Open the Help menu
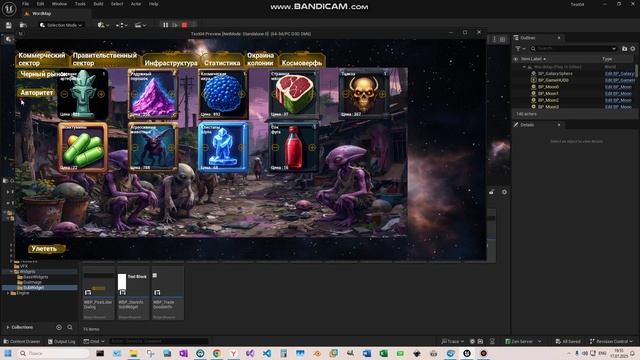Screen dimensions: 640x360 pyautogui.click(x=153, y=4)
